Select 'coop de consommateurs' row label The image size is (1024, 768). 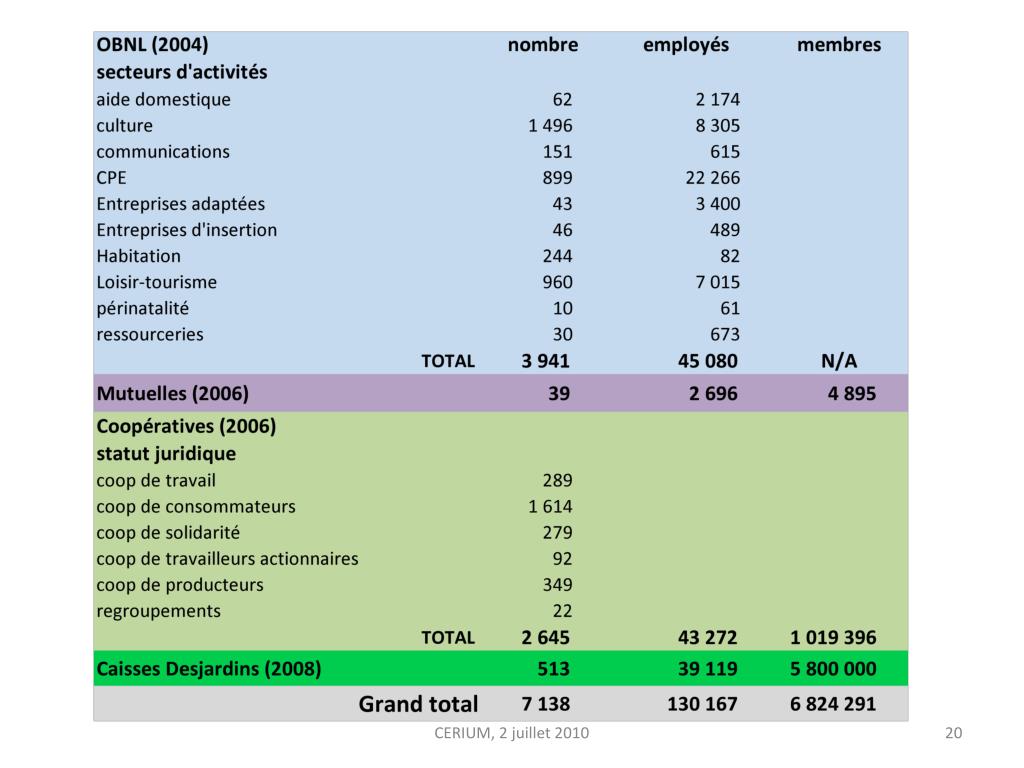coord(196,507)
